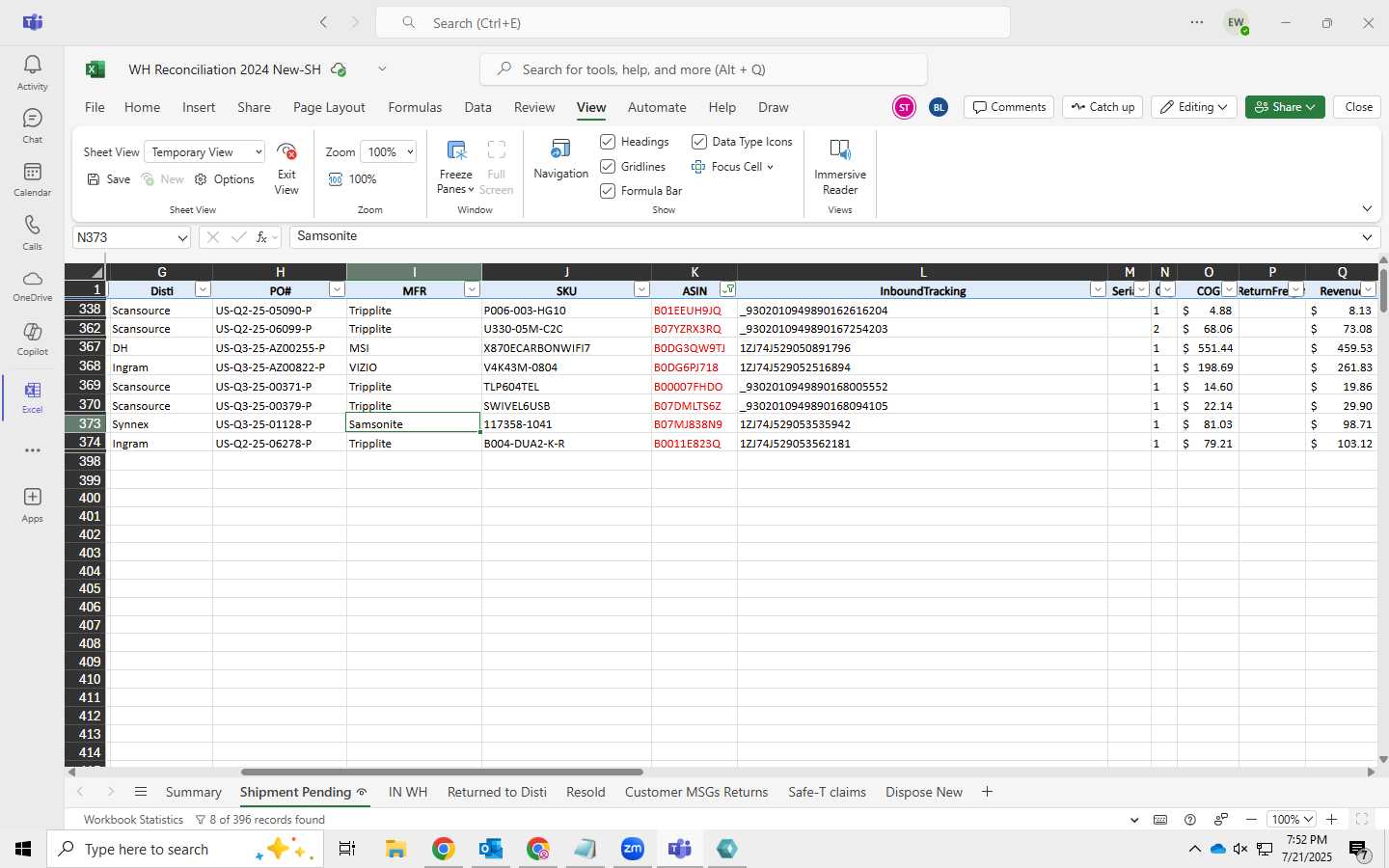Viewport: 1389px width, 868px height.
Task: Select the cell containing Samsonite
Action: click(x=414, y=424)
